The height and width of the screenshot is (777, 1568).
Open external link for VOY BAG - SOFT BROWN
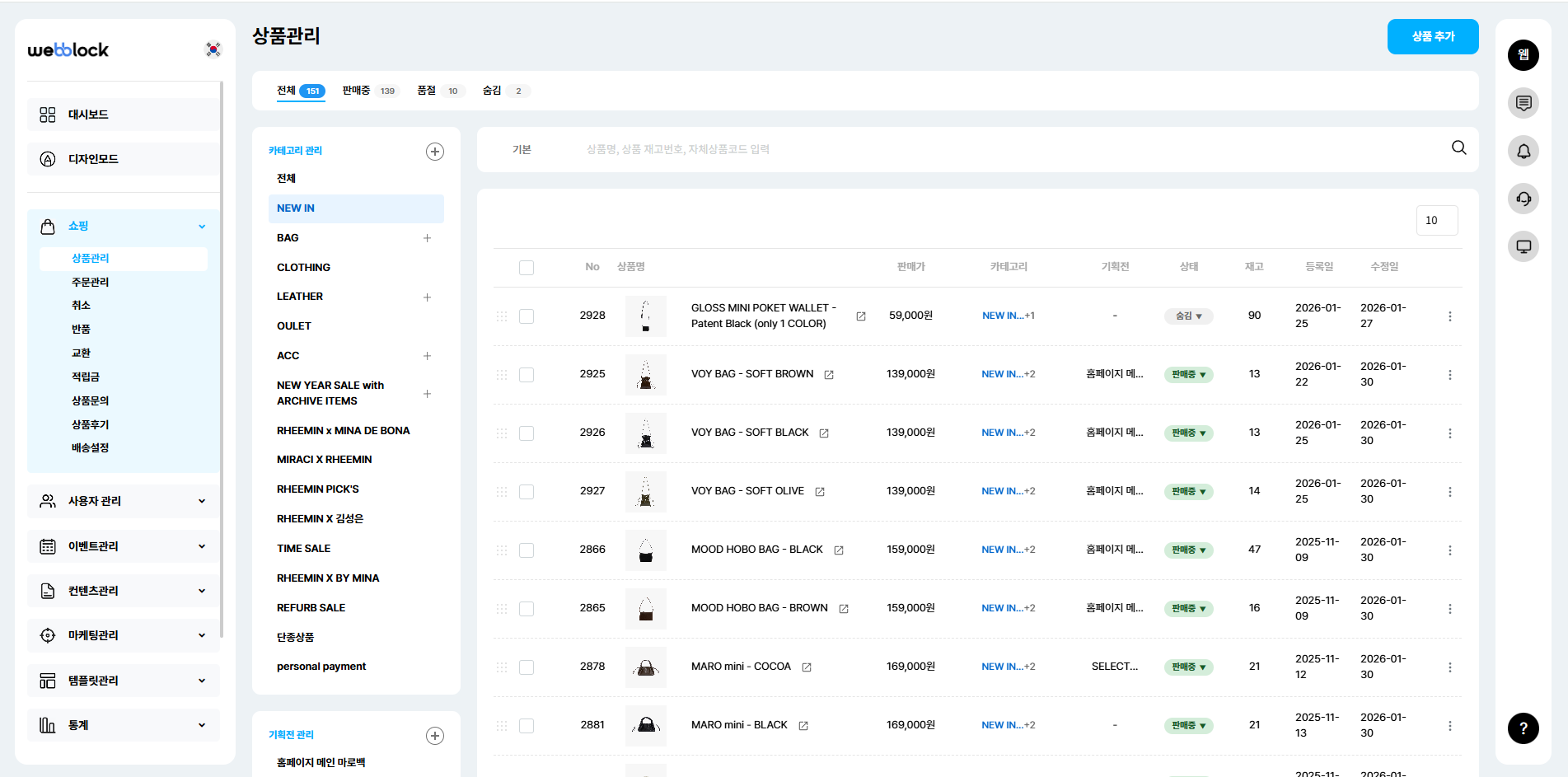point(829,375)
